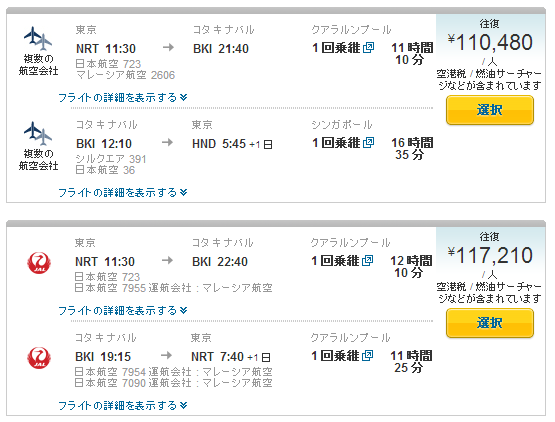Expand flight details for NRT 11:30 to BKI 21:40
The image size is (555, 422).
click(x=122, y=97)
